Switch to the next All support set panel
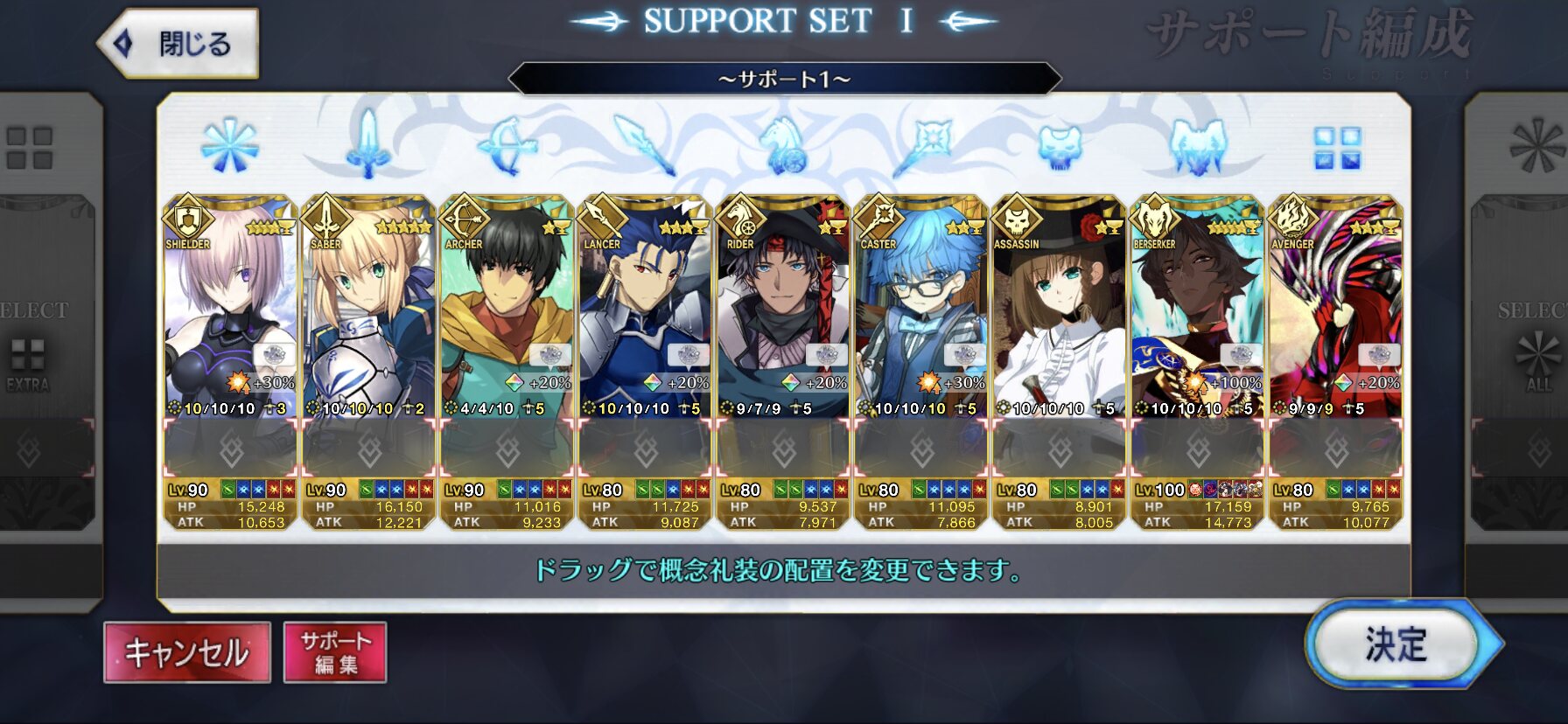Image resolution: width=1568 pixels, height=724 pixels. tap(1518, 350)
